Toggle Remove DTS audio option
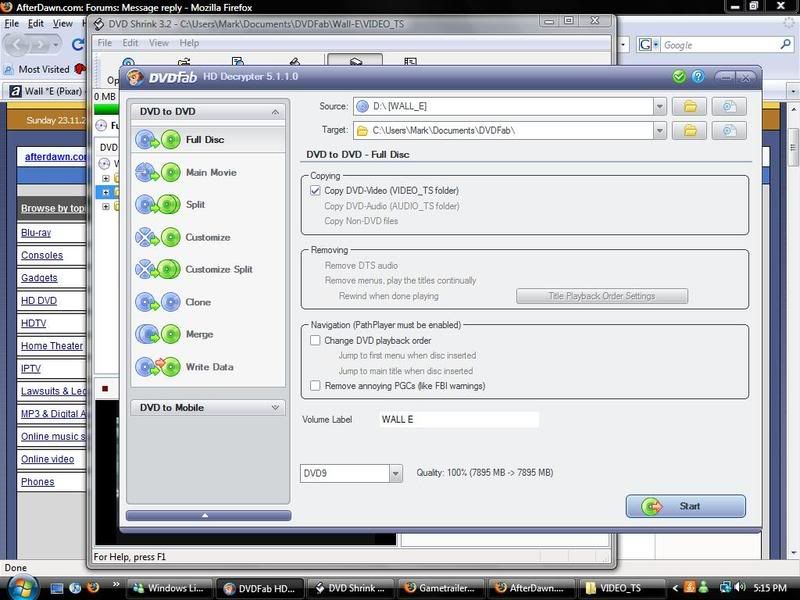 tap(361, 265)
